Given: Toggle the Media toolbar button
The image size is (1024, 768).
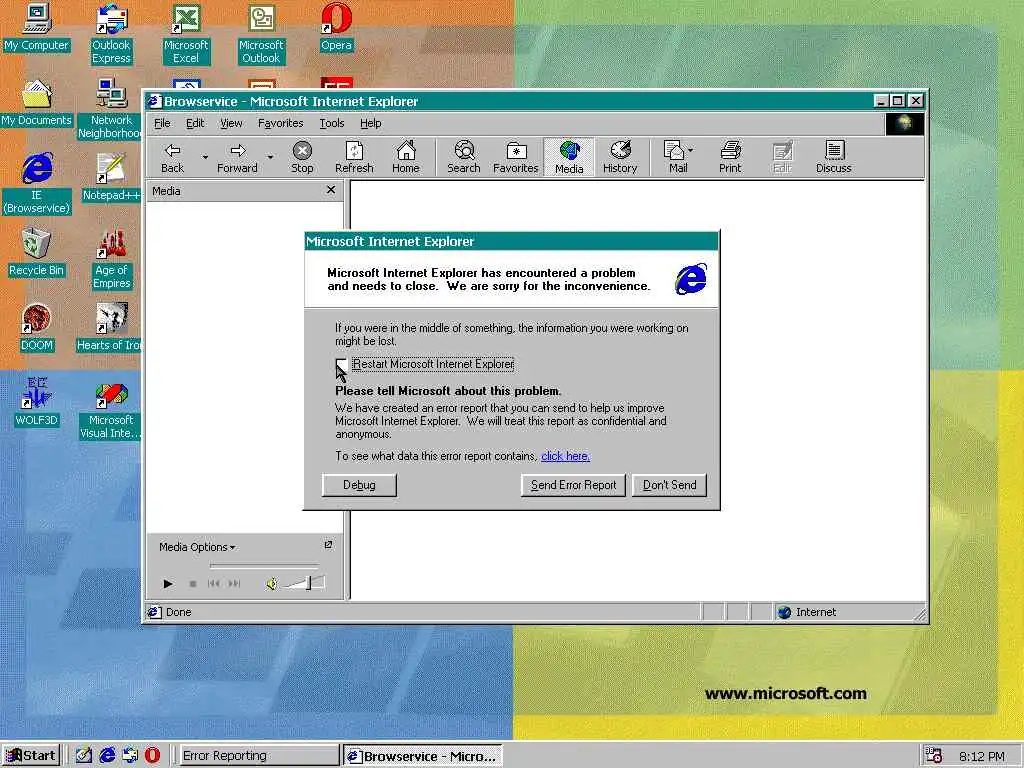Looking at the screenshot, I should click(x=569, y=157).
